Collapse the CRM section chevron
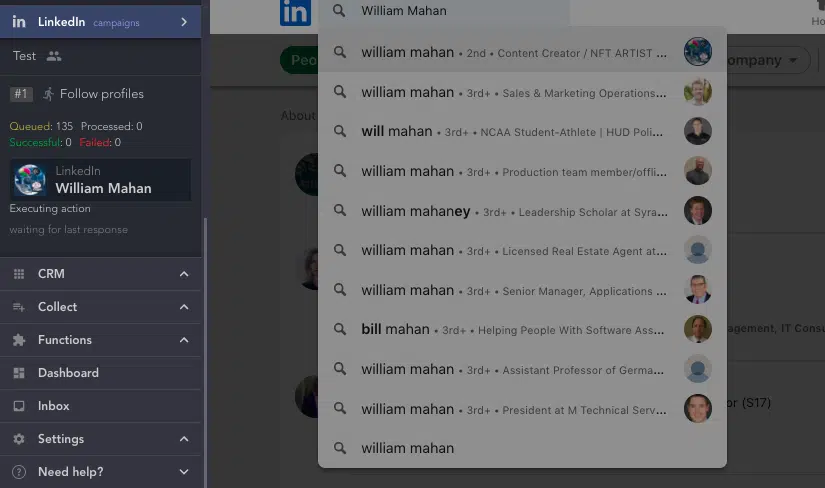Screen dimensions: 825x488 point(184,274)
